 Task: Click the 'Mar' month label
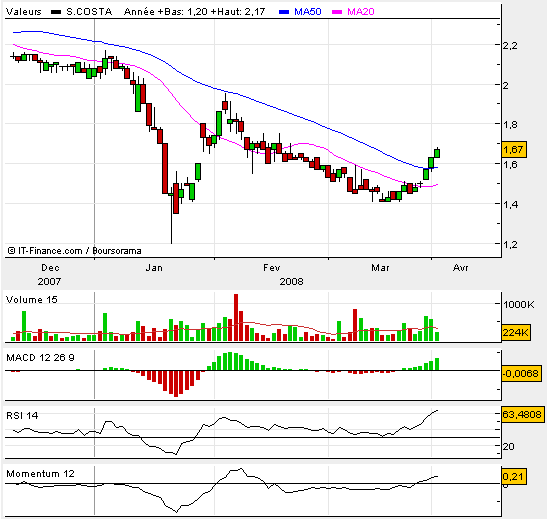click(380, 268)
